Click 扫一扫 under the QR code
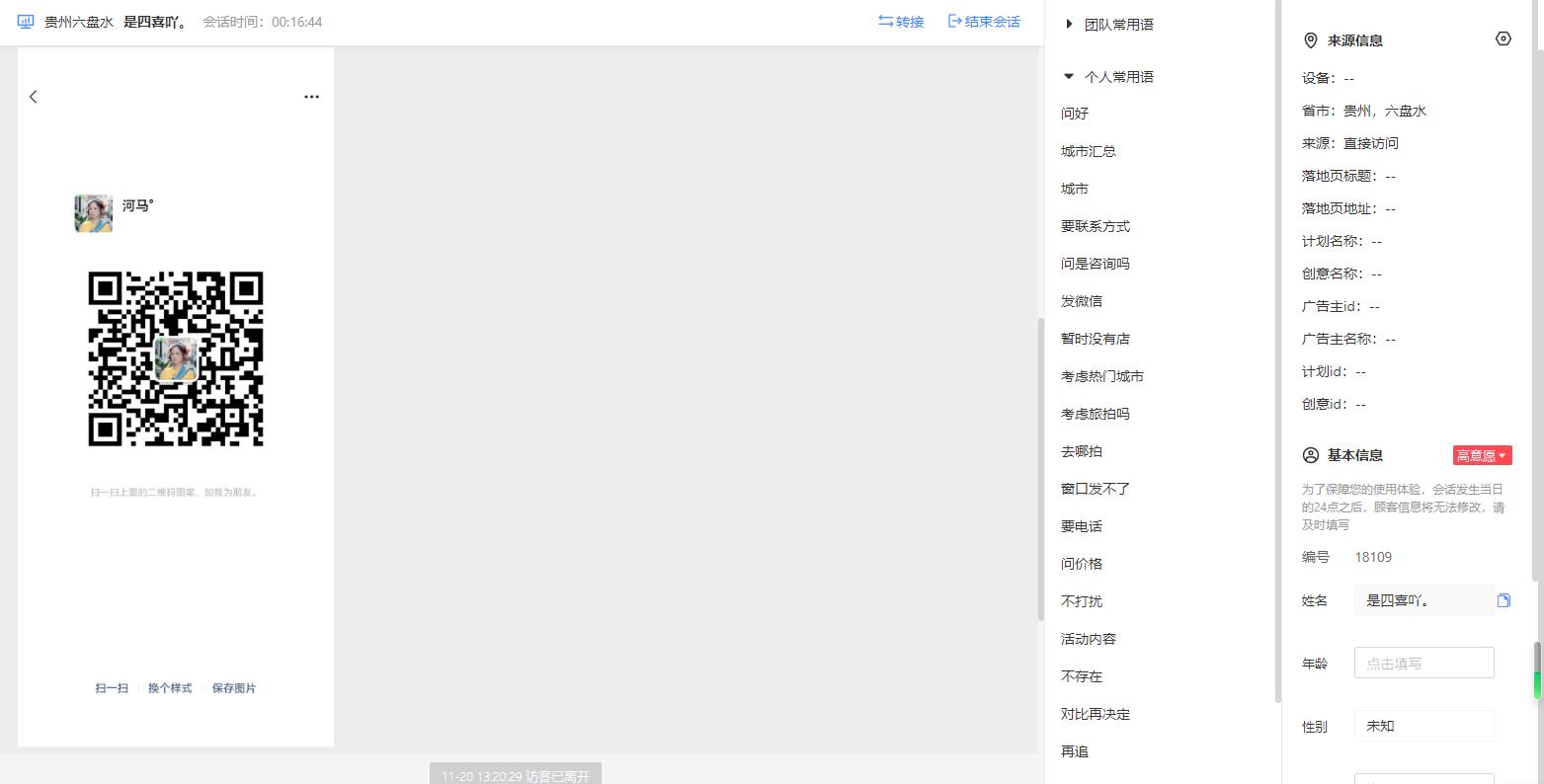Screen dimensions: 1544x784 [x=112, y=688]
